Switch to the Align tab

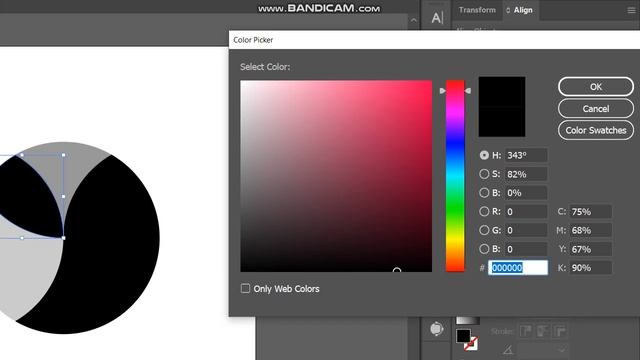click(x=523, y=10)
